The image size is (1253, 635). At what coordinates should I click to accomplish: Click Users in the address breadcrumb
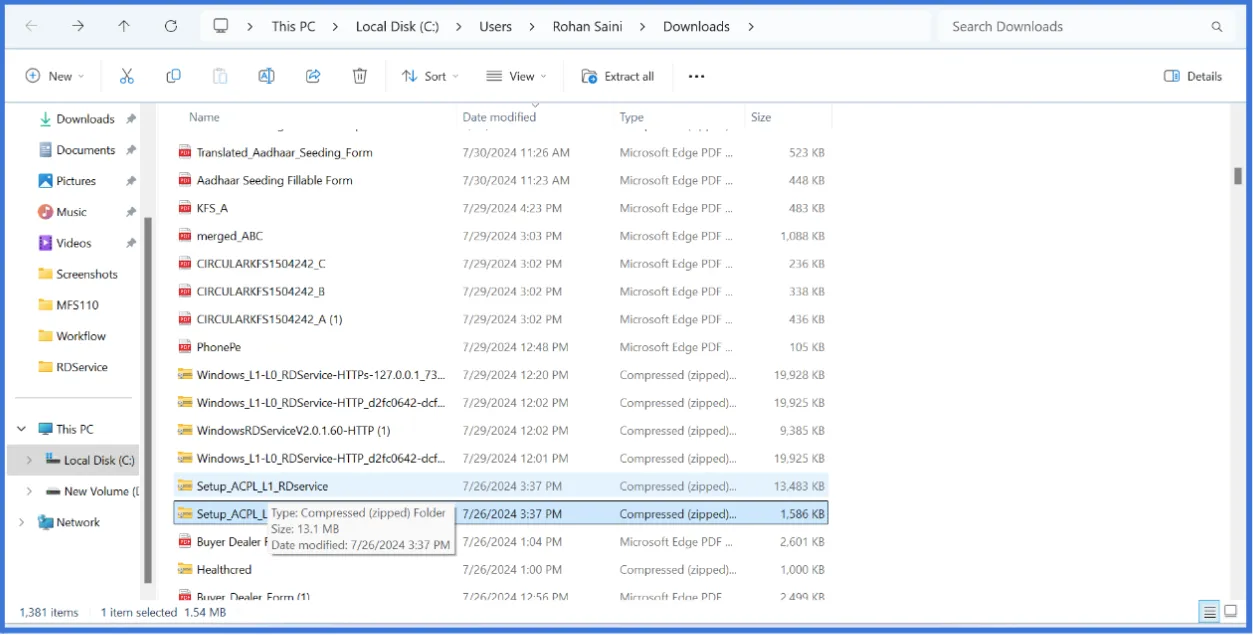click(495, 27)
